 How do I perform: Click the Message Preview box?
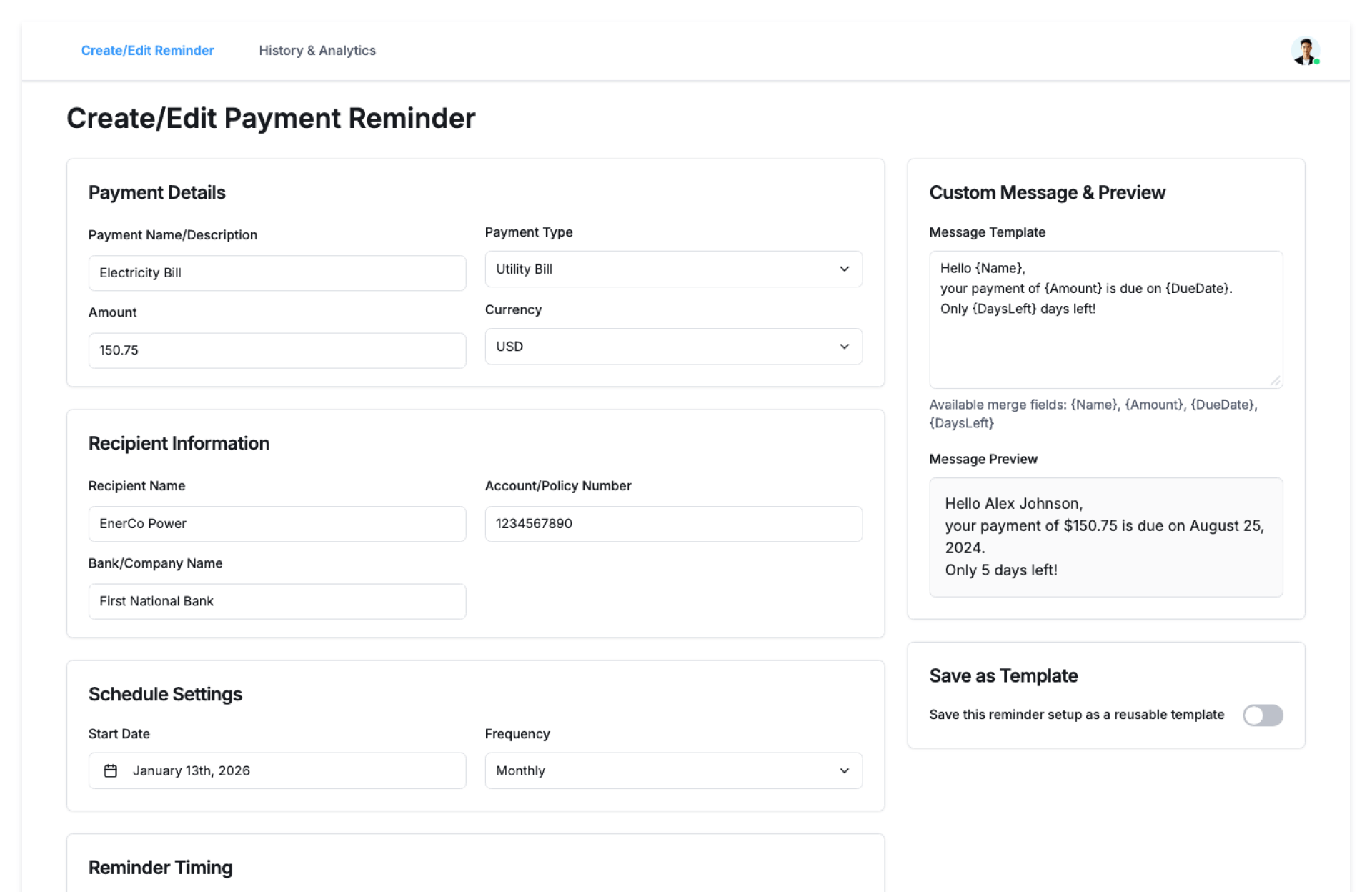point(1105,537)
